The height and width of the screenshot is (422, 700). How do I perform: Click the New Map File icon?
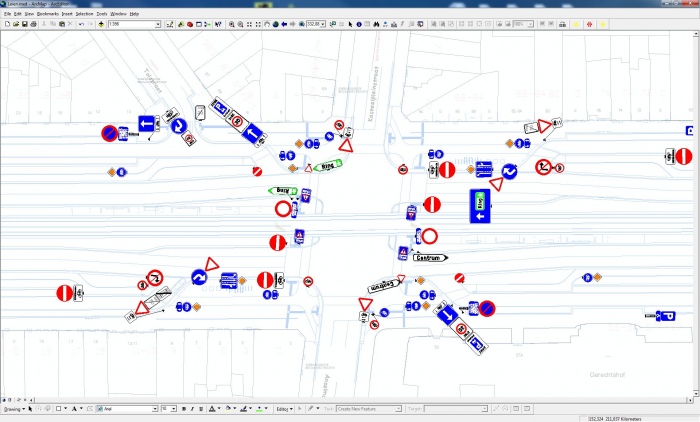click(6, 24)
